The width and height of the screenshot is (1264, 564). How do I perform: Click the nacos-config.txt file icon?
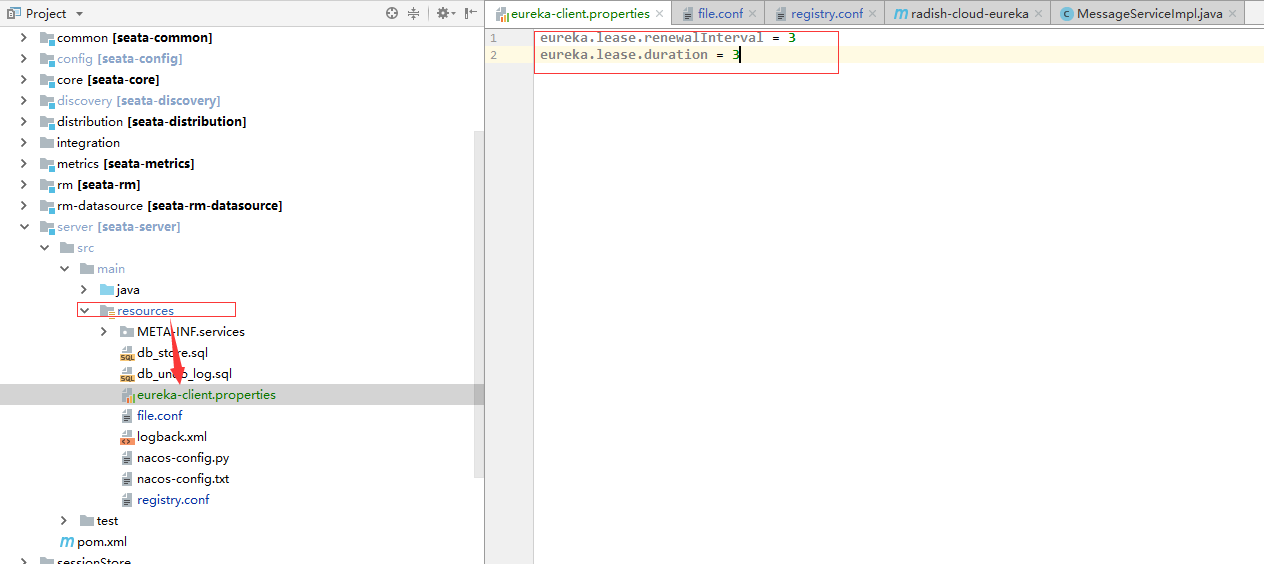(x=127, y=478)
